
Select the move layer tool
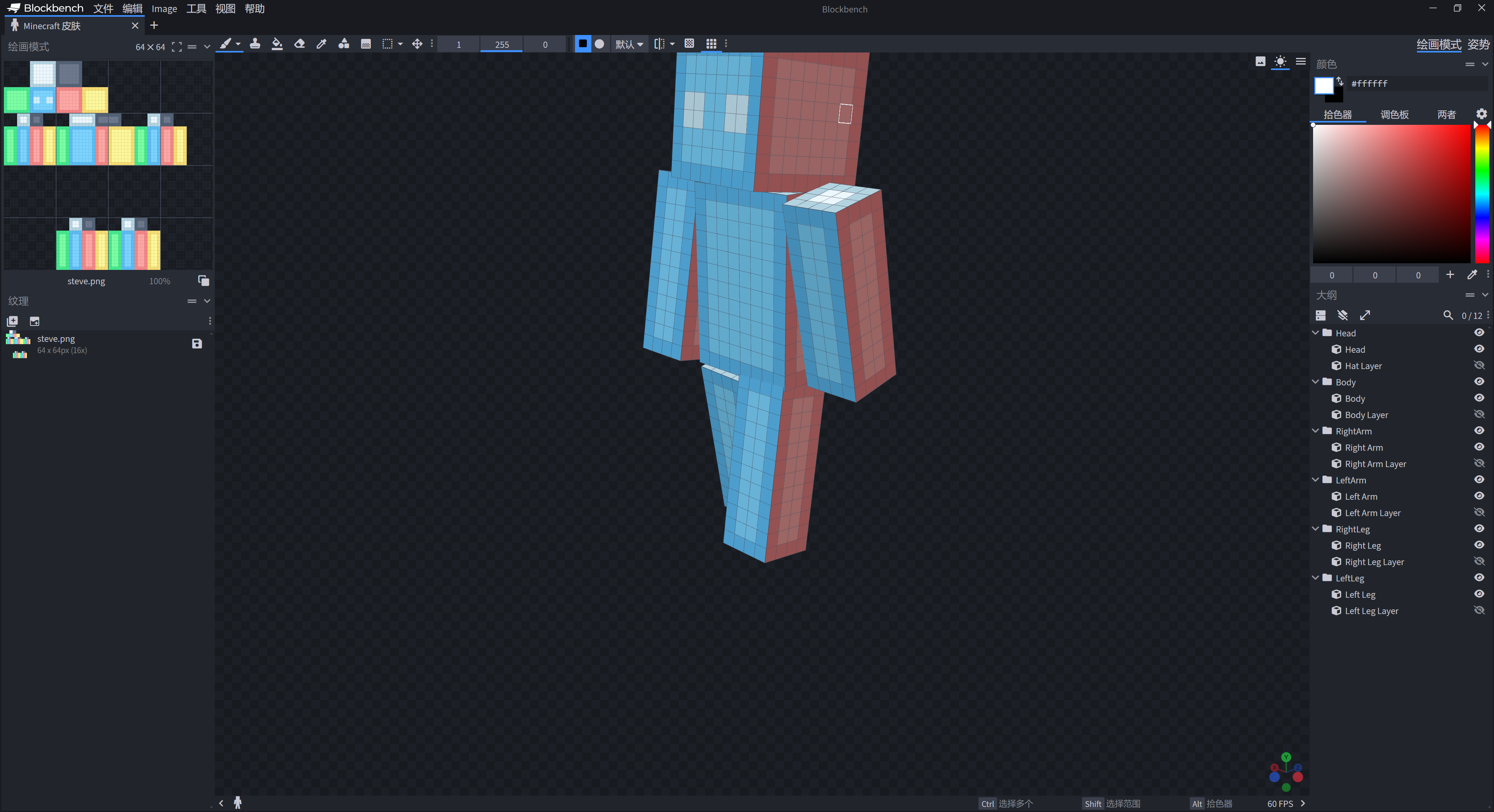417,44
